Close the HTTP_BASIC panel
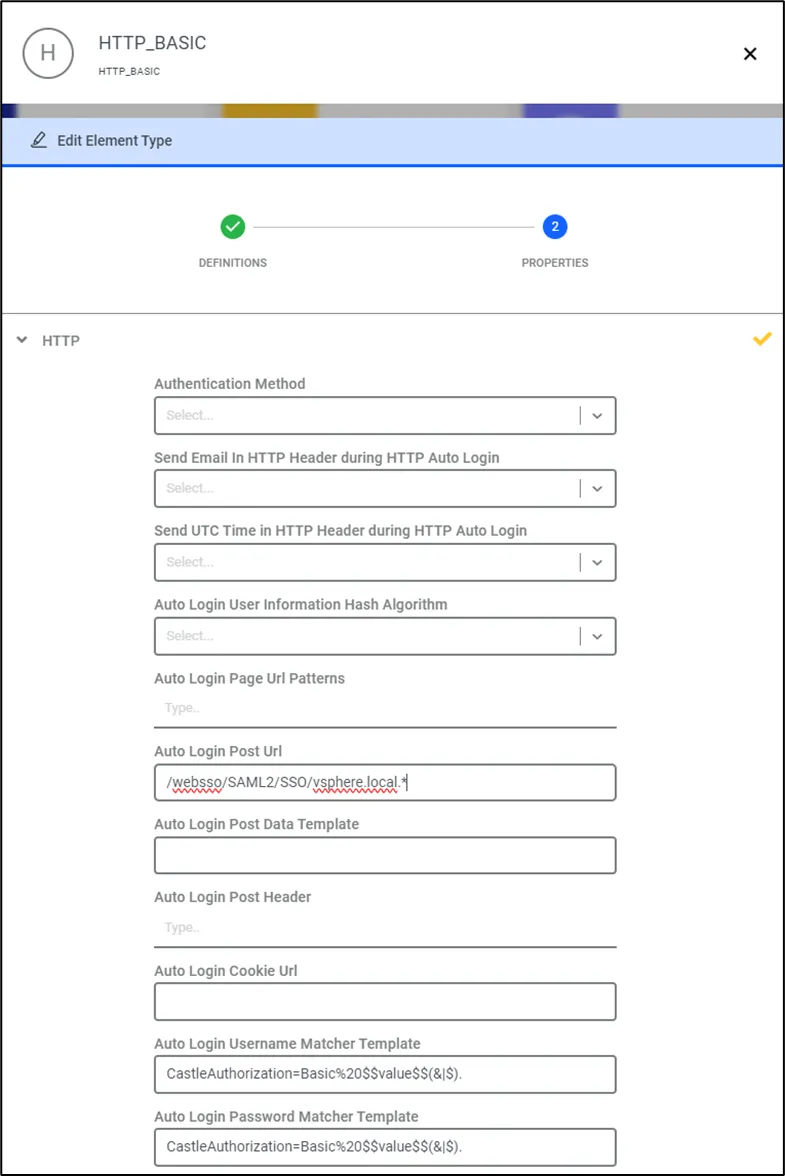 [750, 54]
